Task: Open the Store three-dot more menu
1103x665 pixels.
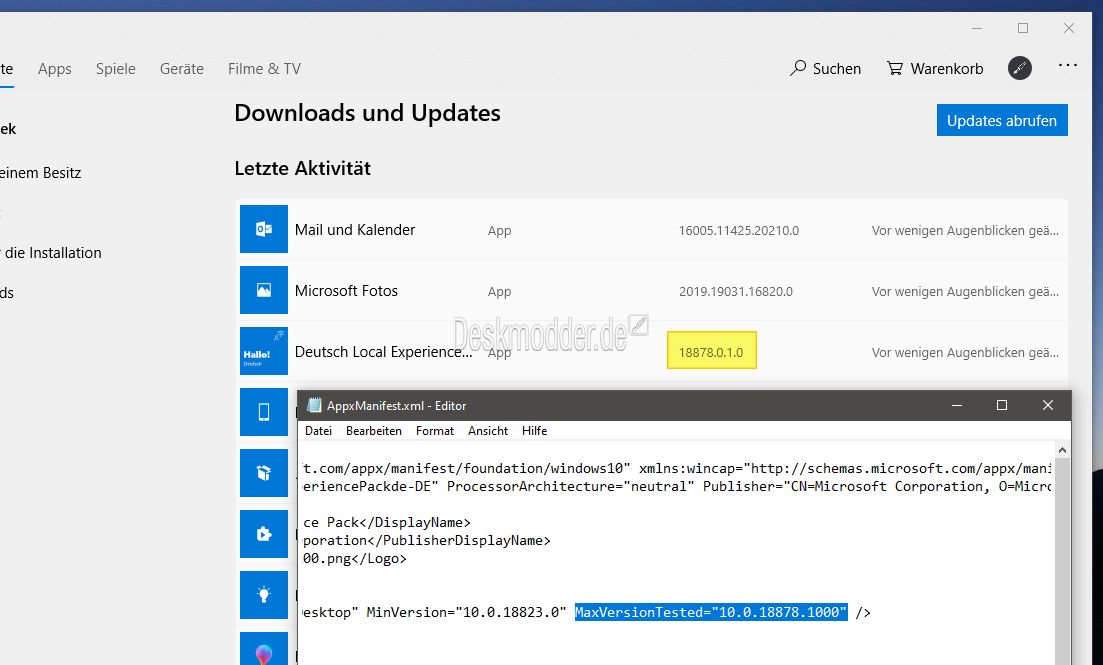Action: [1067, 66]
